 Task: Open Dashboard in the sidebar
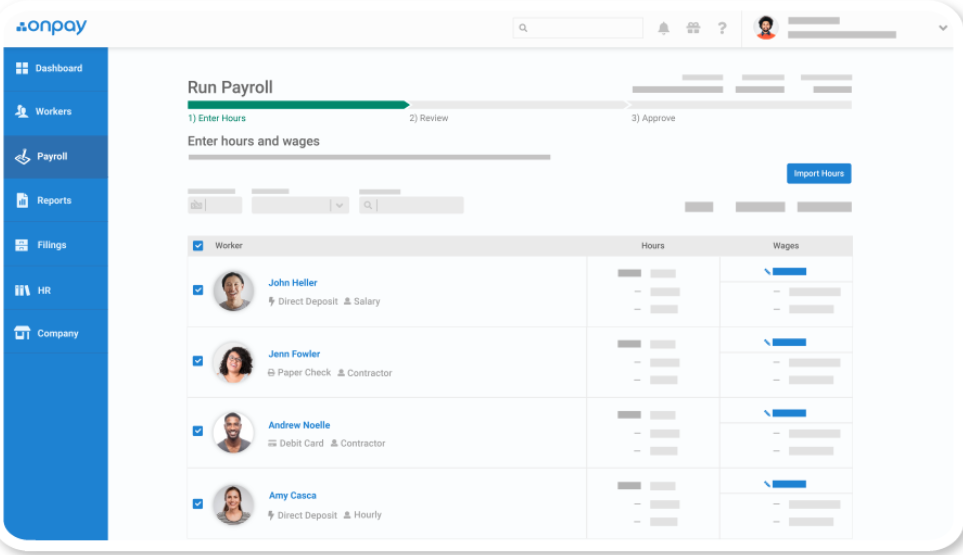point(56,68)
